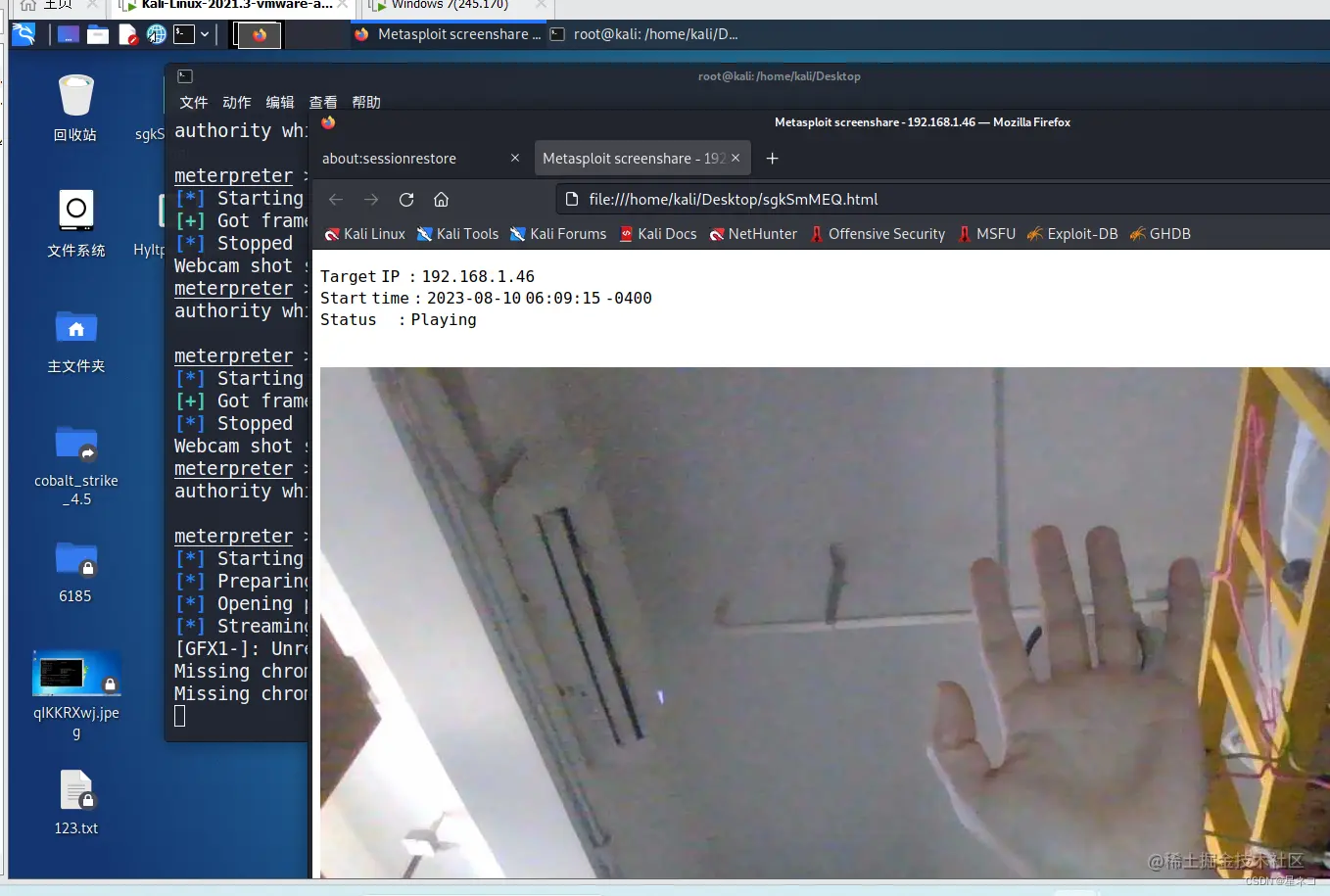This screenshot has height=896, width=1330.
Task: Switch to root@kali terminal taskbar item
Action: pos(644,34)
